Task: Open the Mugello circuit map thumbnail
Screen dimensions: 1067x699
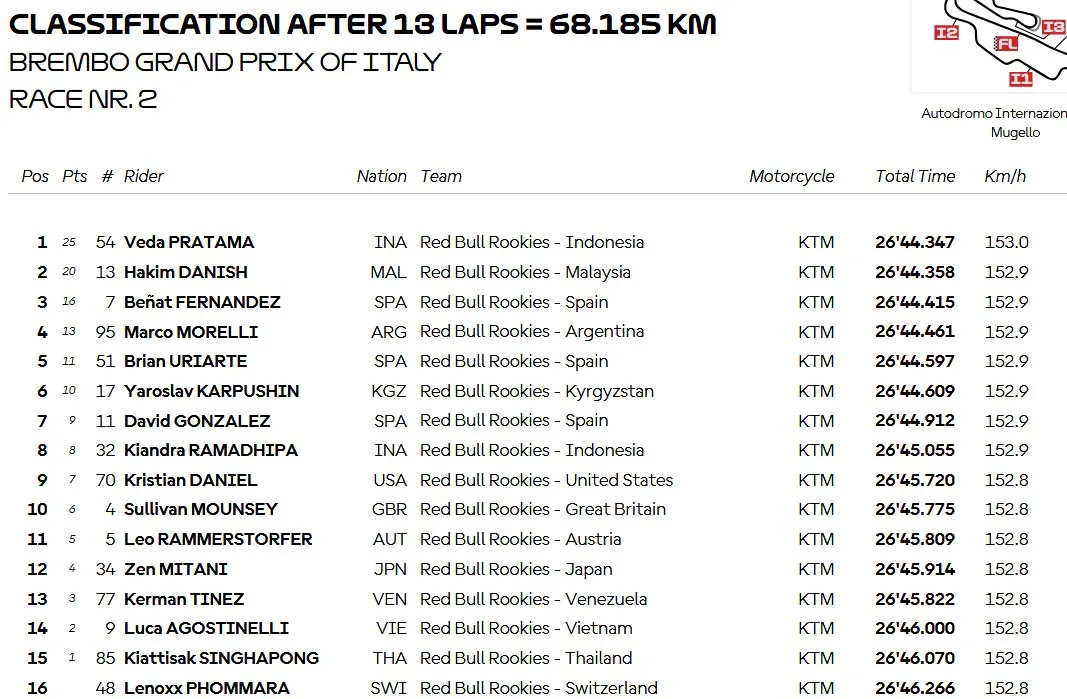Action: 989,45
